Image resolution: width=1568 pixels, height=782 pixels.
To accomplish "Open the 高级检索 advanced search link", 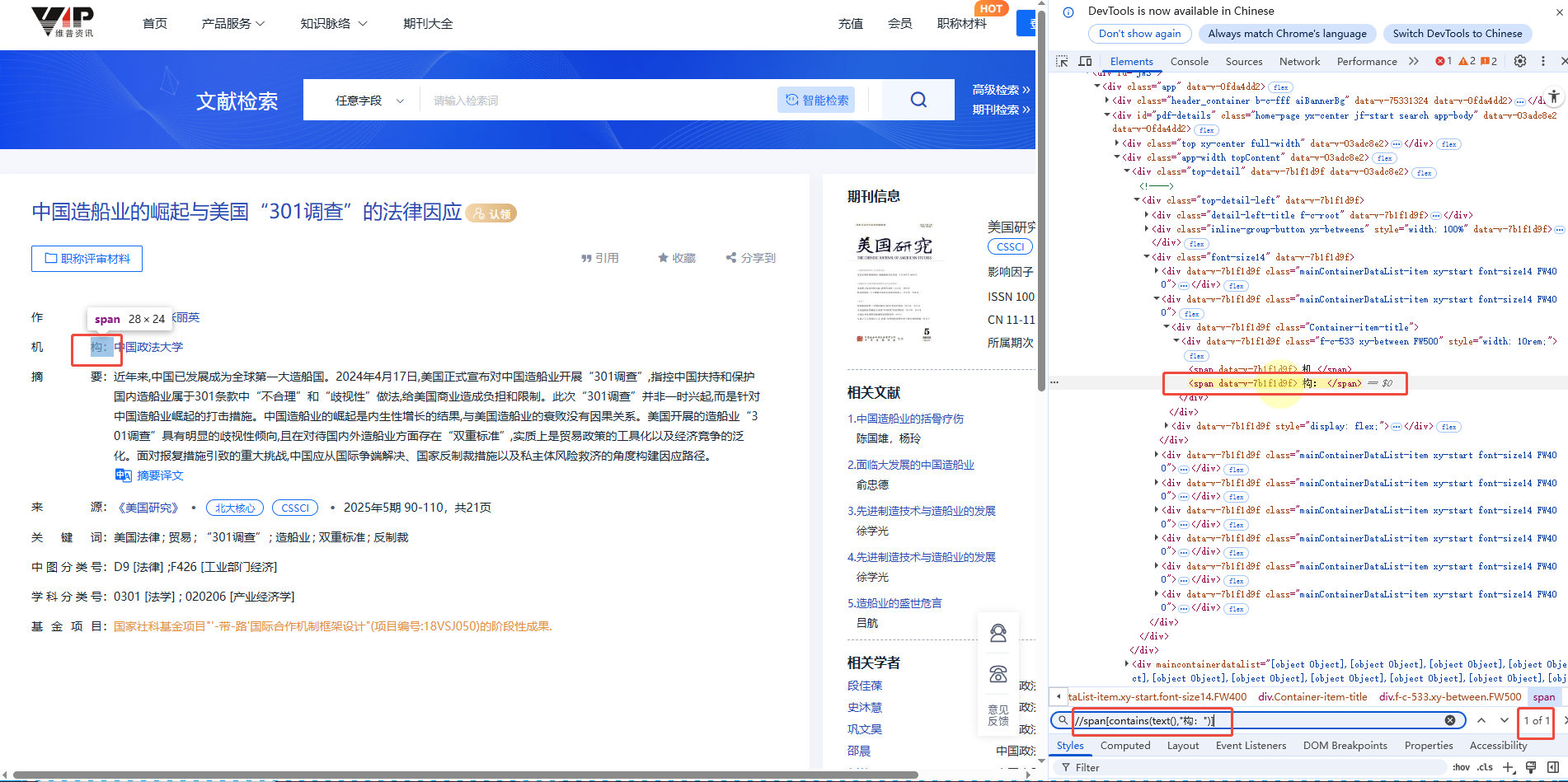I will click(1001, 90).
